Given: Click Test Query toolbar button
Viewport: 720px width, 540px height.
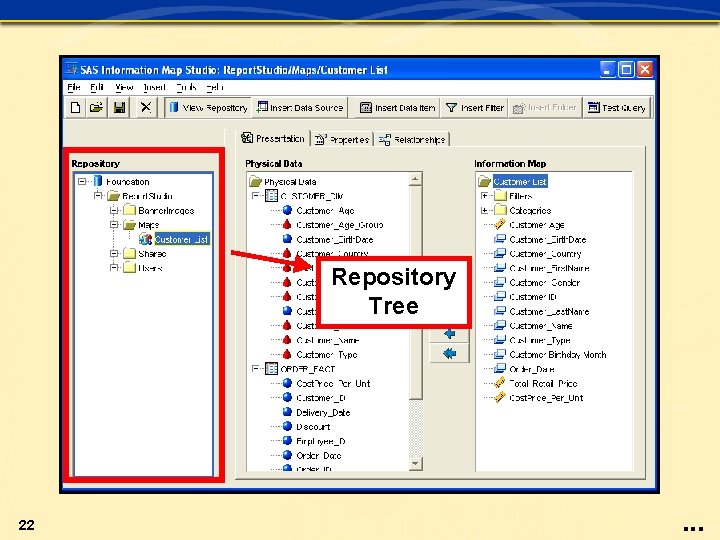Looking at the screenshot, I should pyautogui.click(x=617, y=107).
